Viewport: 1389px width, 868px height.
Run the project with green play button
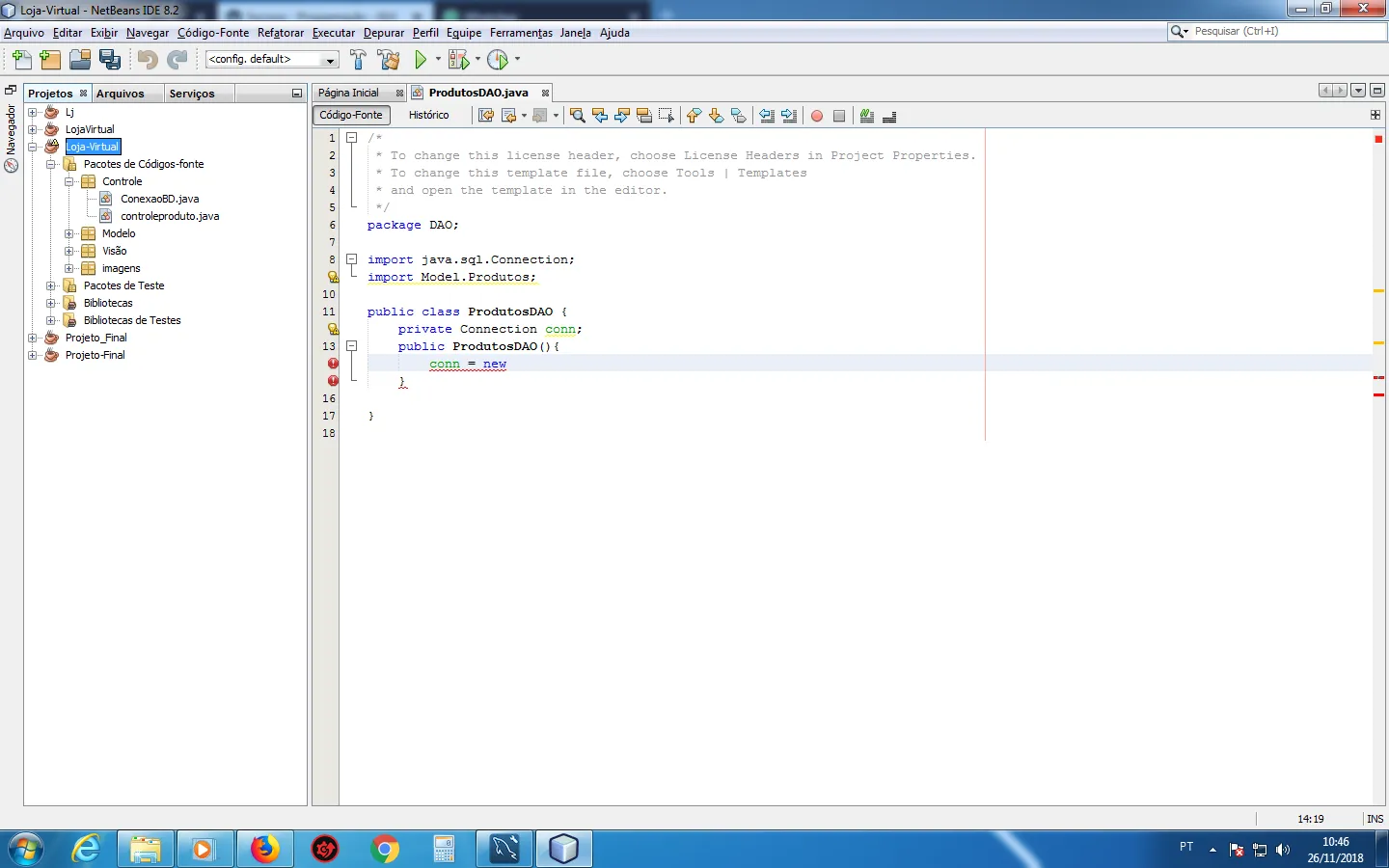point(421,60)
